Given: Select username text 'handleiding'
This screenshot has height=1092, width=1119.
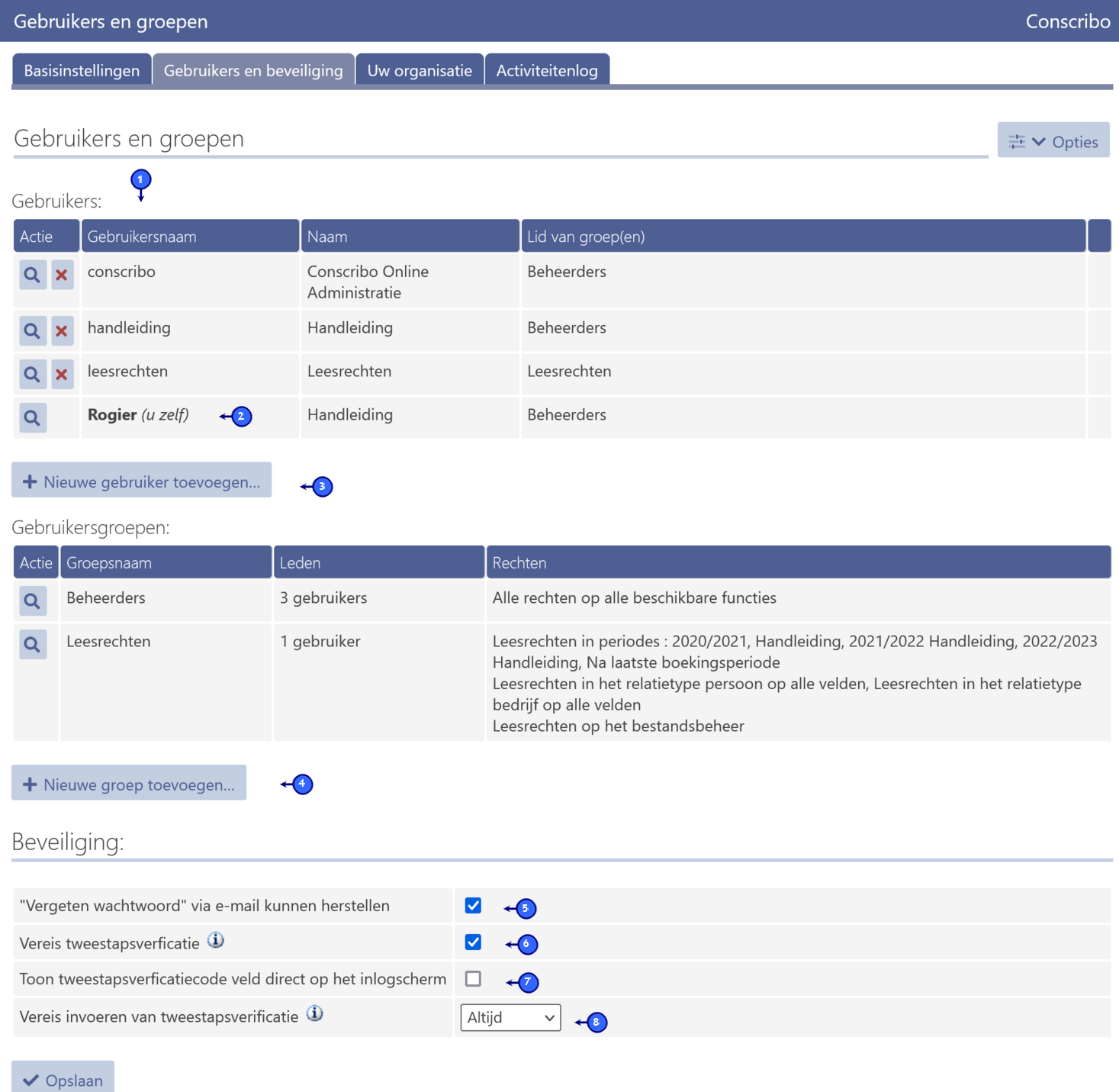Looking at the screenshot, I should [x=129, y=328].
